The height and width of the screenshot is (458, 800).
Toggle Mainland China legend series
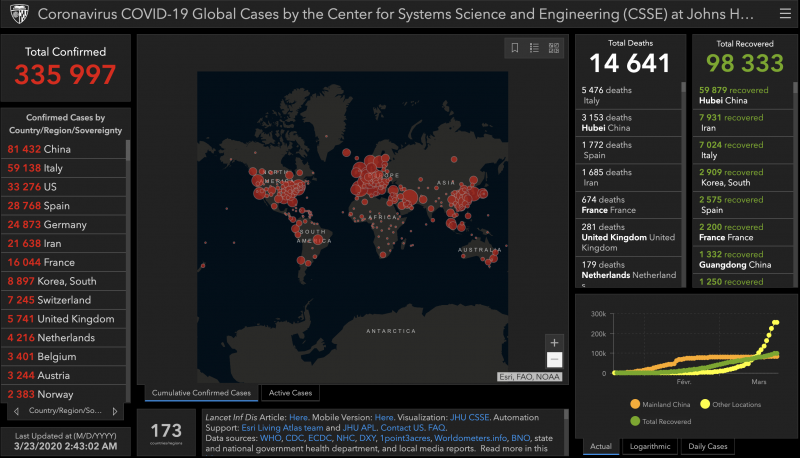(660, 404)
